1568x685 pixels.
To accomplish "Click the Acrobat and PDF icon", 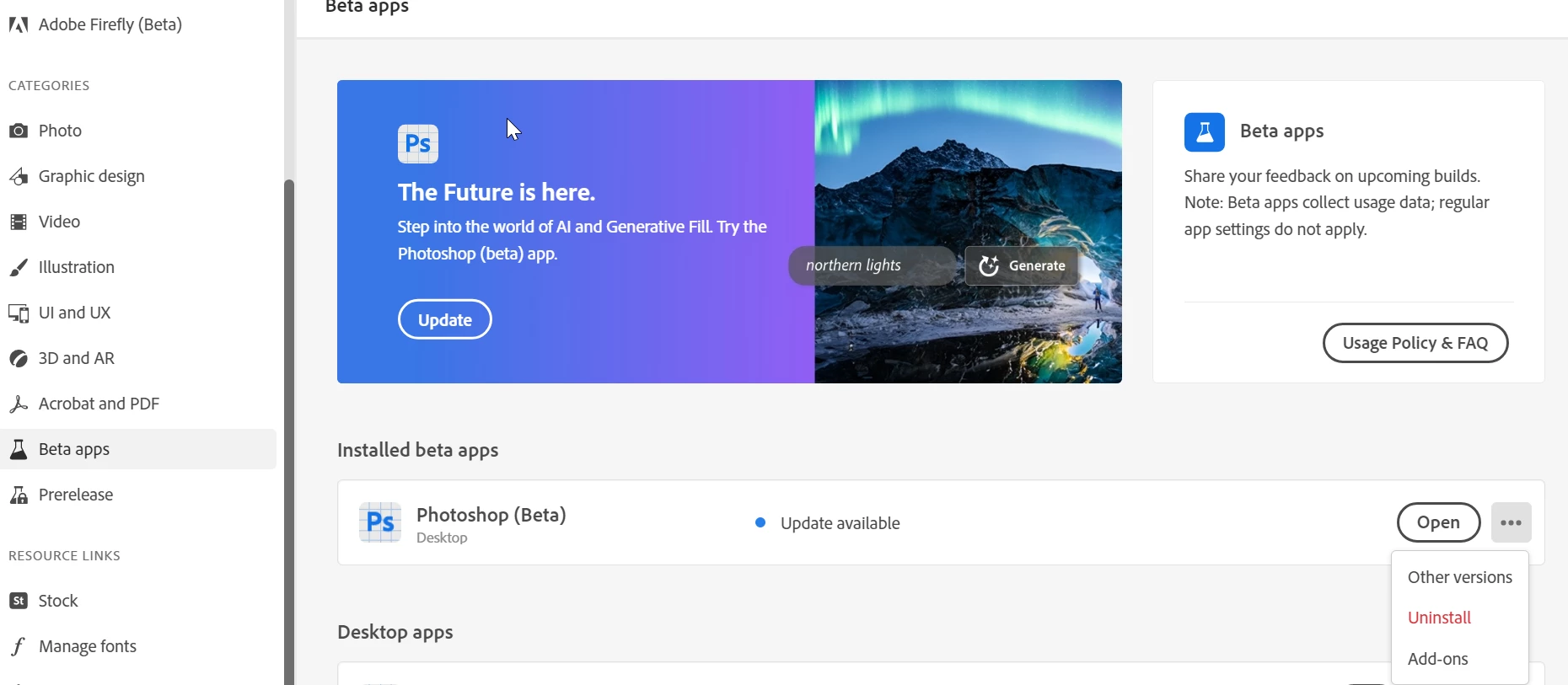I will coord(19,404).
